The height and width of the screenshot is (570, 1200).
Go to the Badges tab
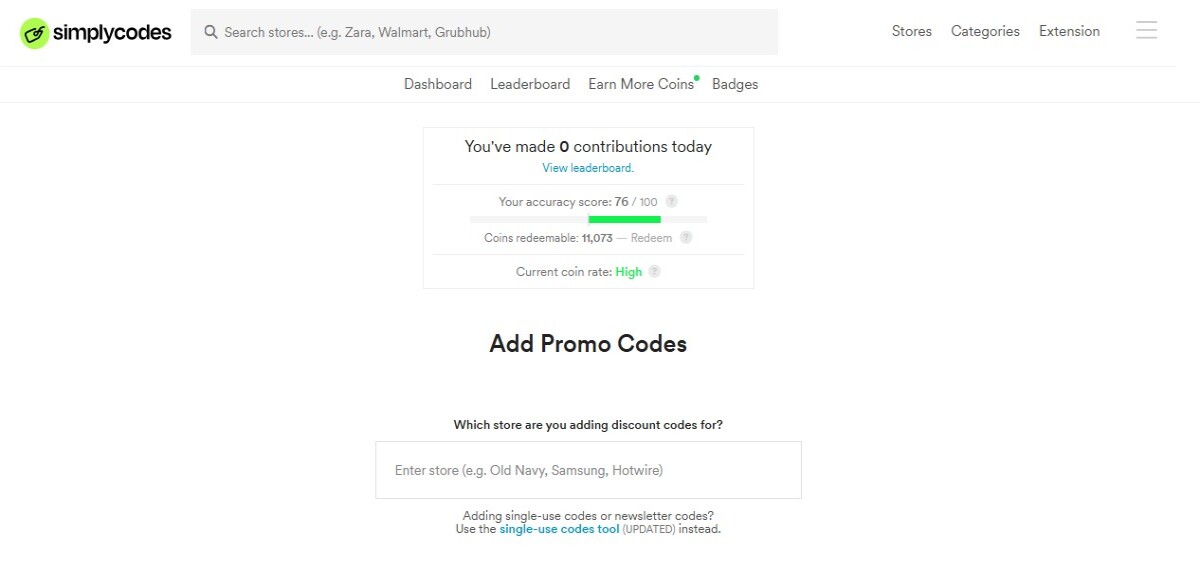735,84
